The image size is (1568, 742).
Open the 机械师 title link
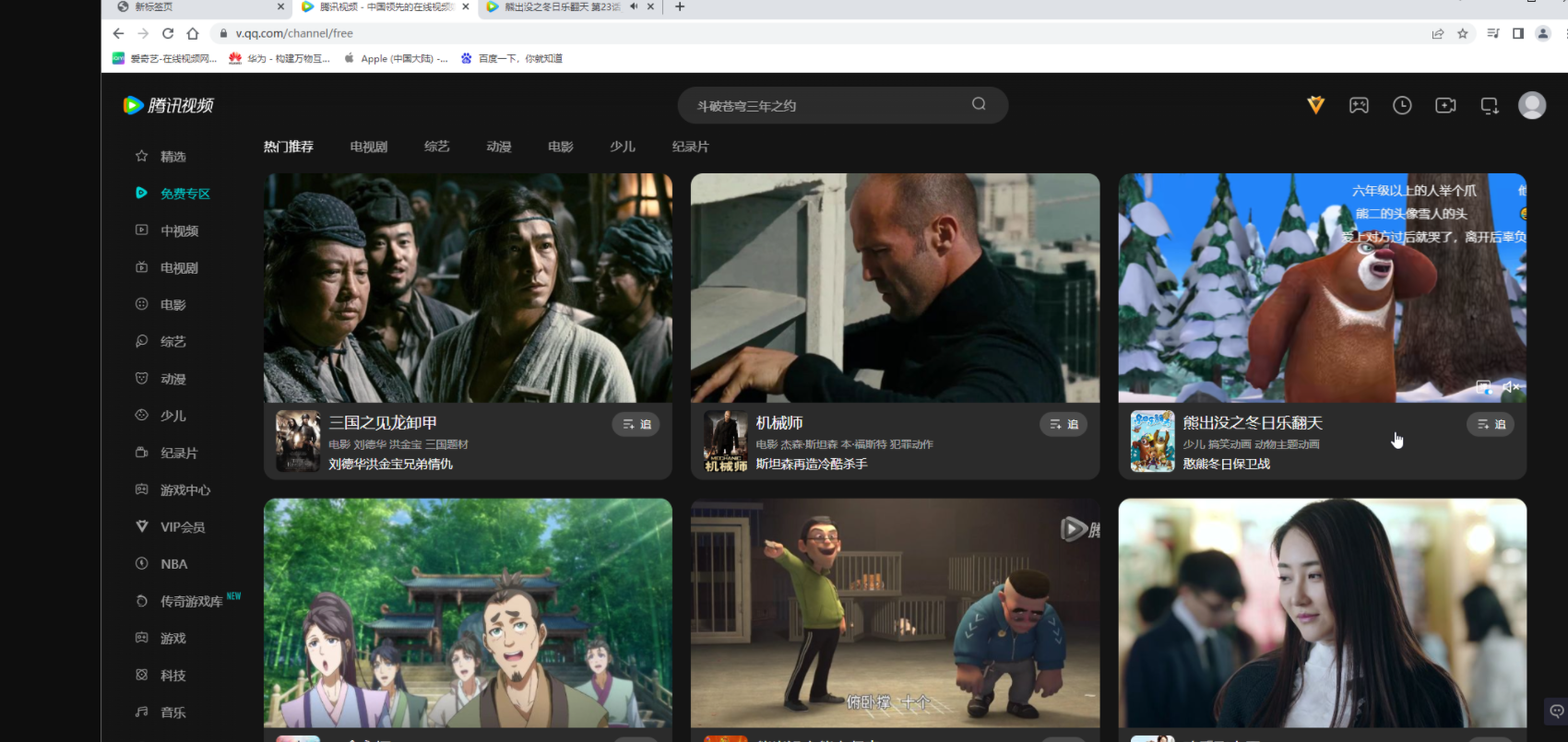(x=779, y=422)
